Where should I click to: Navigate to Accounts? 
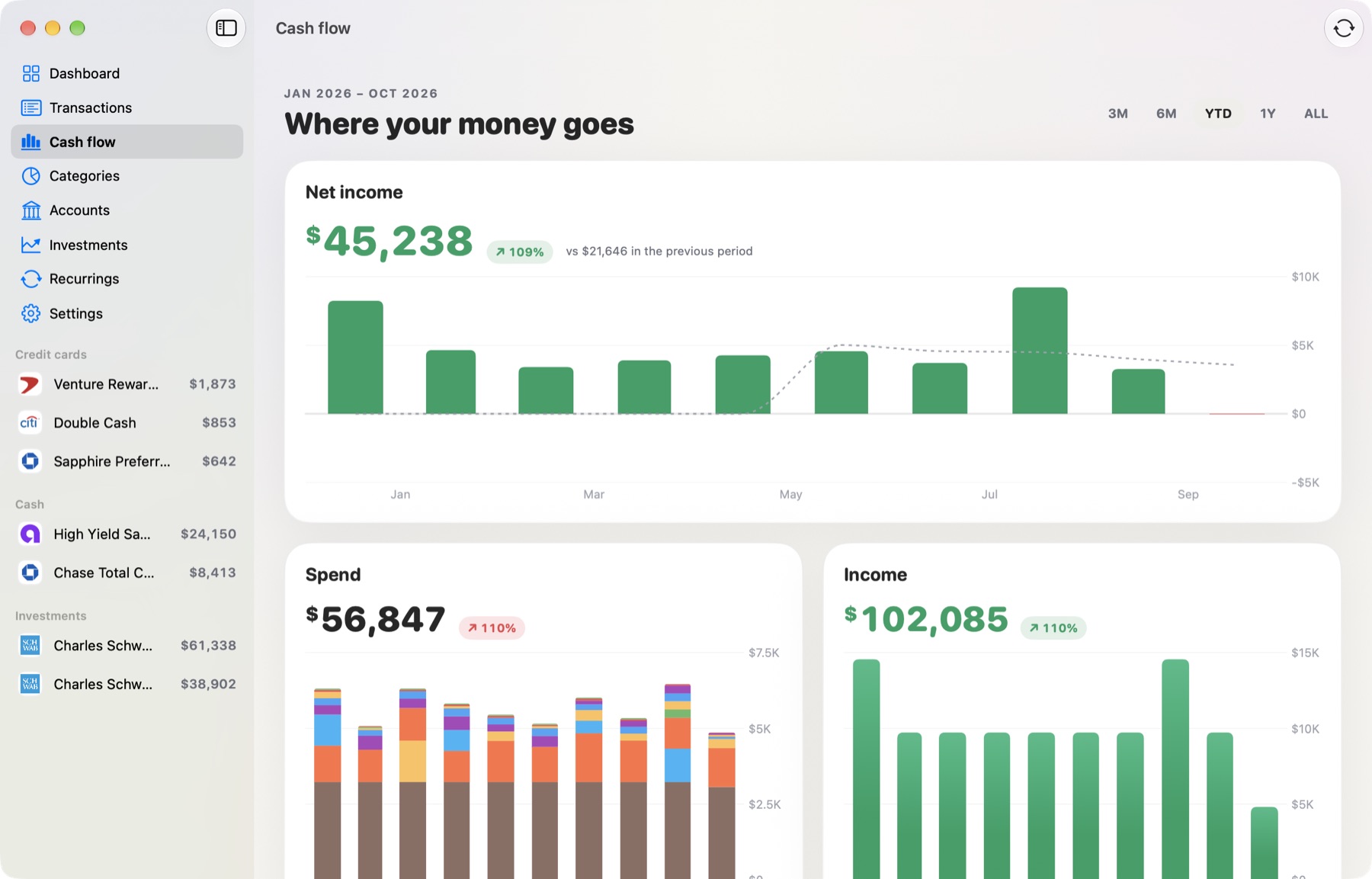127,210
